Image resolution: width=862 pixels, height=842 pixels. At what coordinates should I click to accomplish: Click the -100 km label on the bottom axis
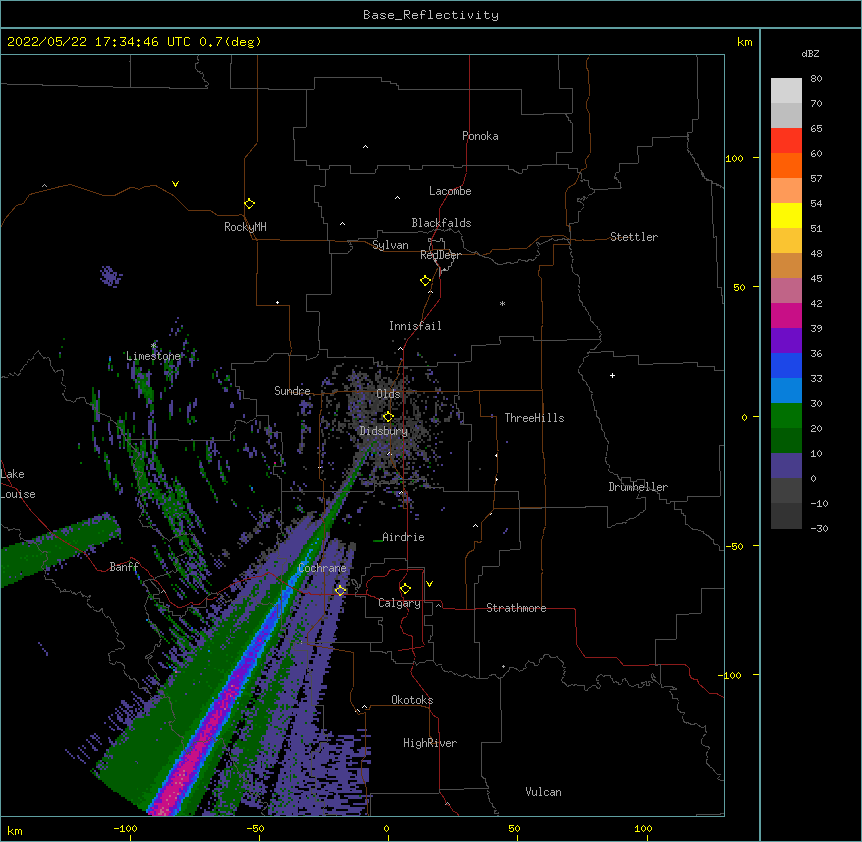[x=125, y=828]
